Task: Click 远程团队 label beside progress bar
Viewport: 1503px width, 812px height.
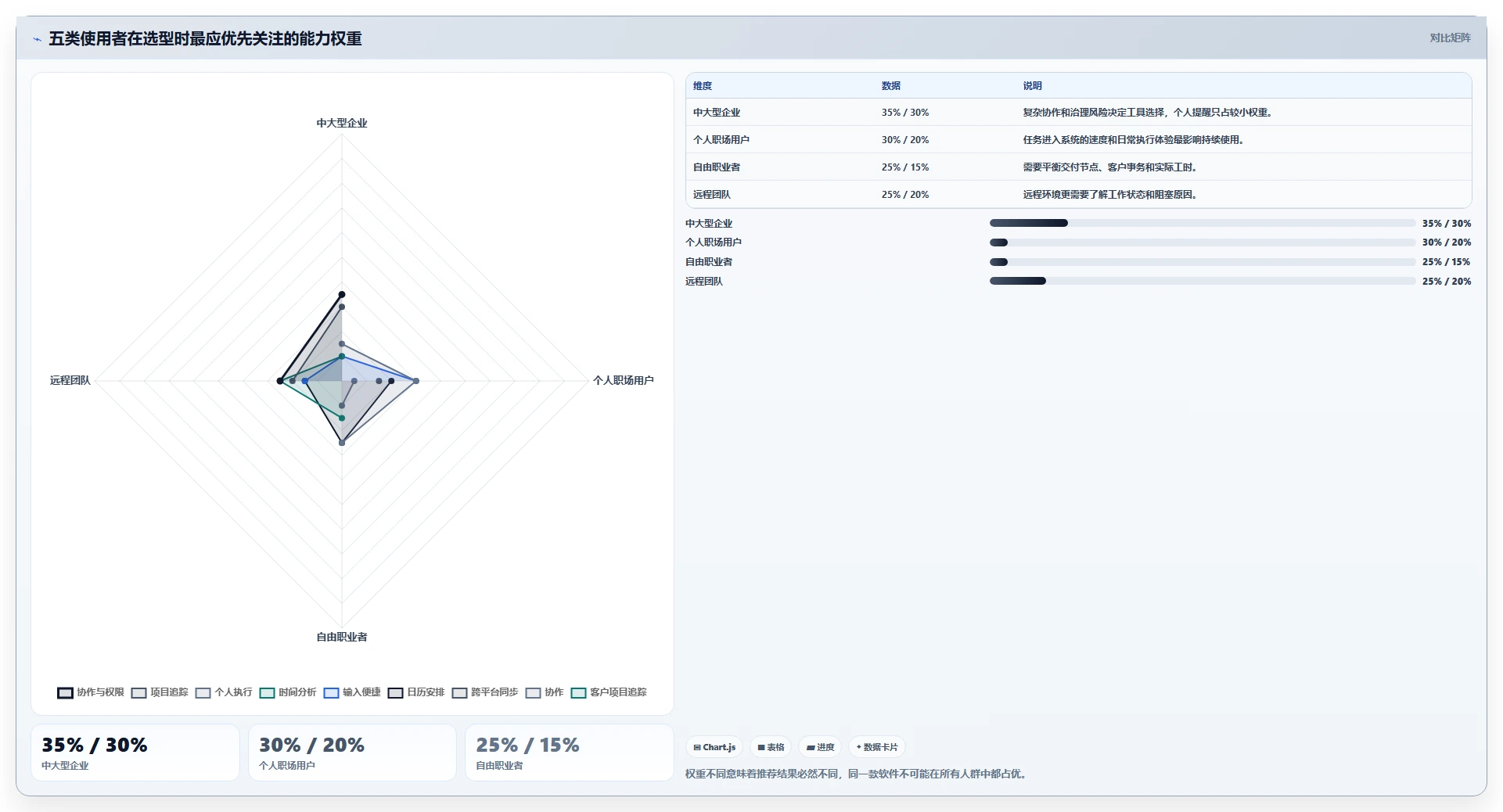Action: pyautogui.click(x=704, y=282)
